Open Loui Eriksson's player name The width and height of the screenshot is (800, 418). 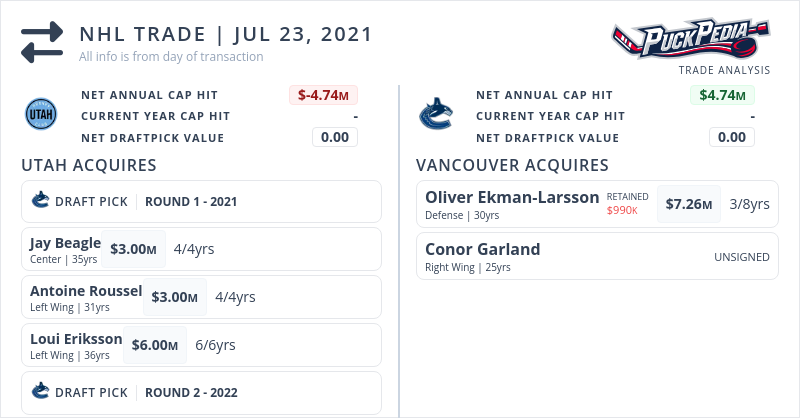coord(76,339)
